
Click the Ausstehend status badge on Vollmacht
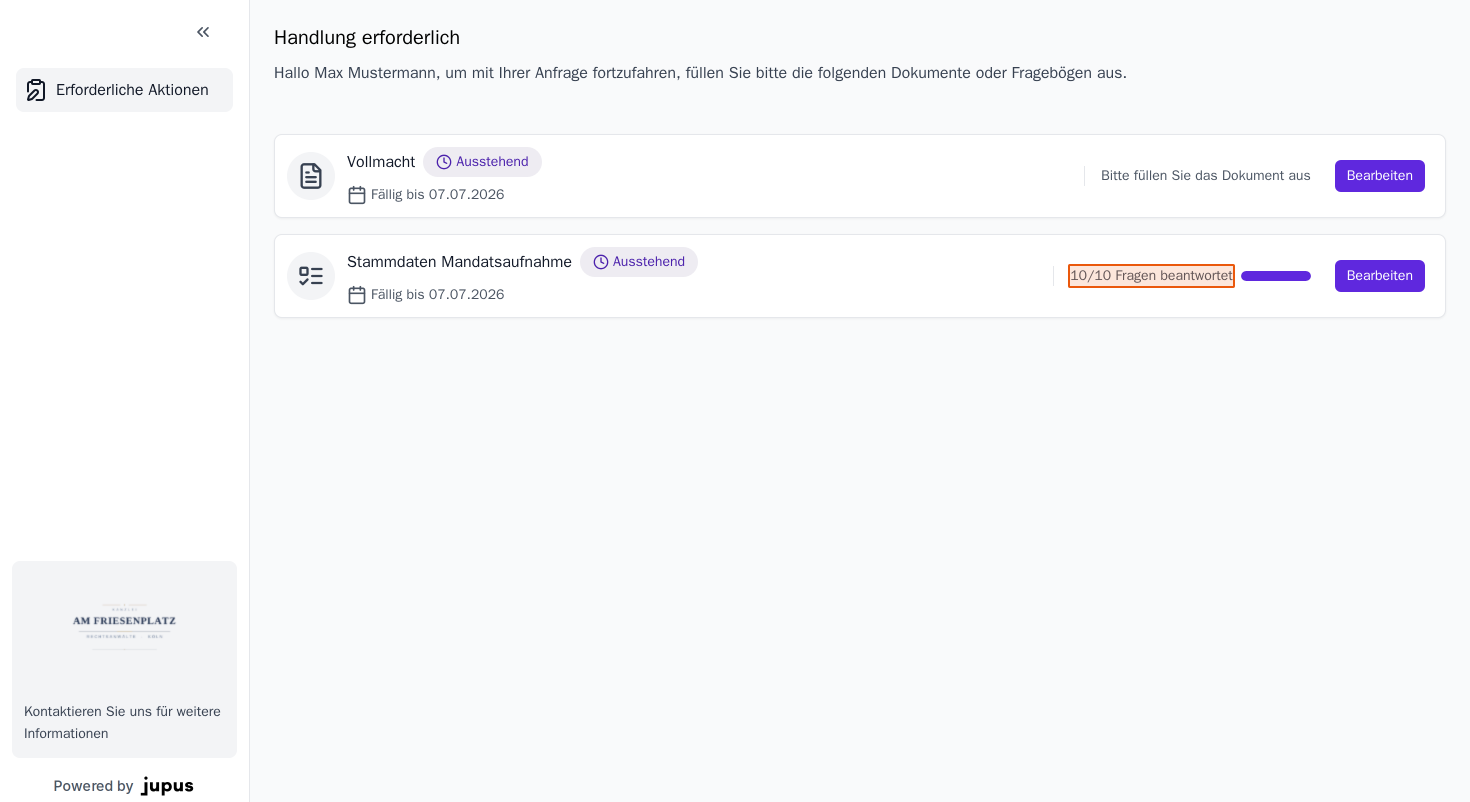(x=482, y=162)
